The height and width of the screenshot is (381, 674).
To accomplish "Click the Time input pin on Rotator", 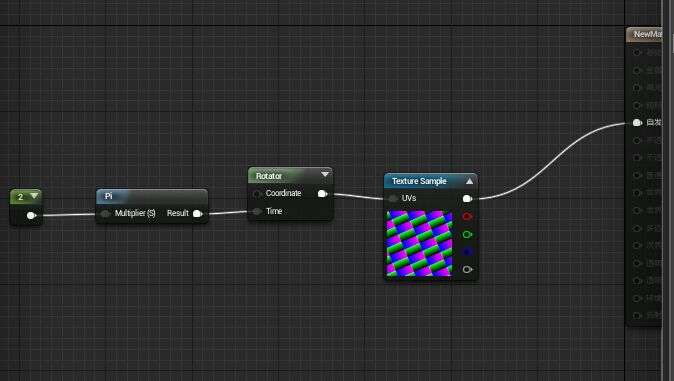I will [x=257, y=211].
